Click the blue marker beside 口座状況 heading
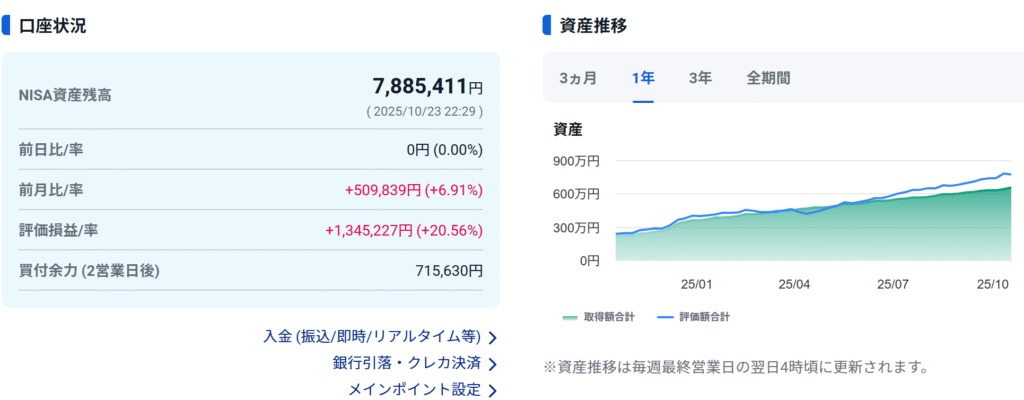Screen dimensions: 1024x400 [x=6, y=25]
